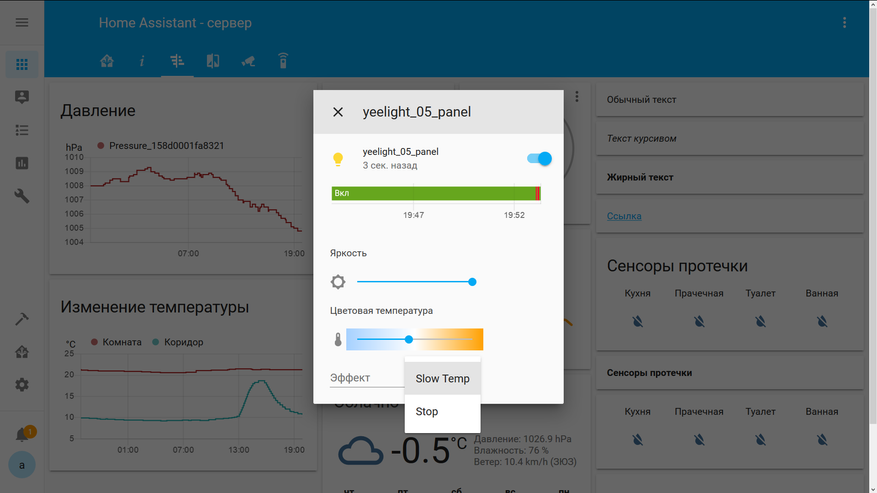This screenshot has width=877, height=493.
Task: Click the yellow light bulb icon
Action: coord(338,159)
